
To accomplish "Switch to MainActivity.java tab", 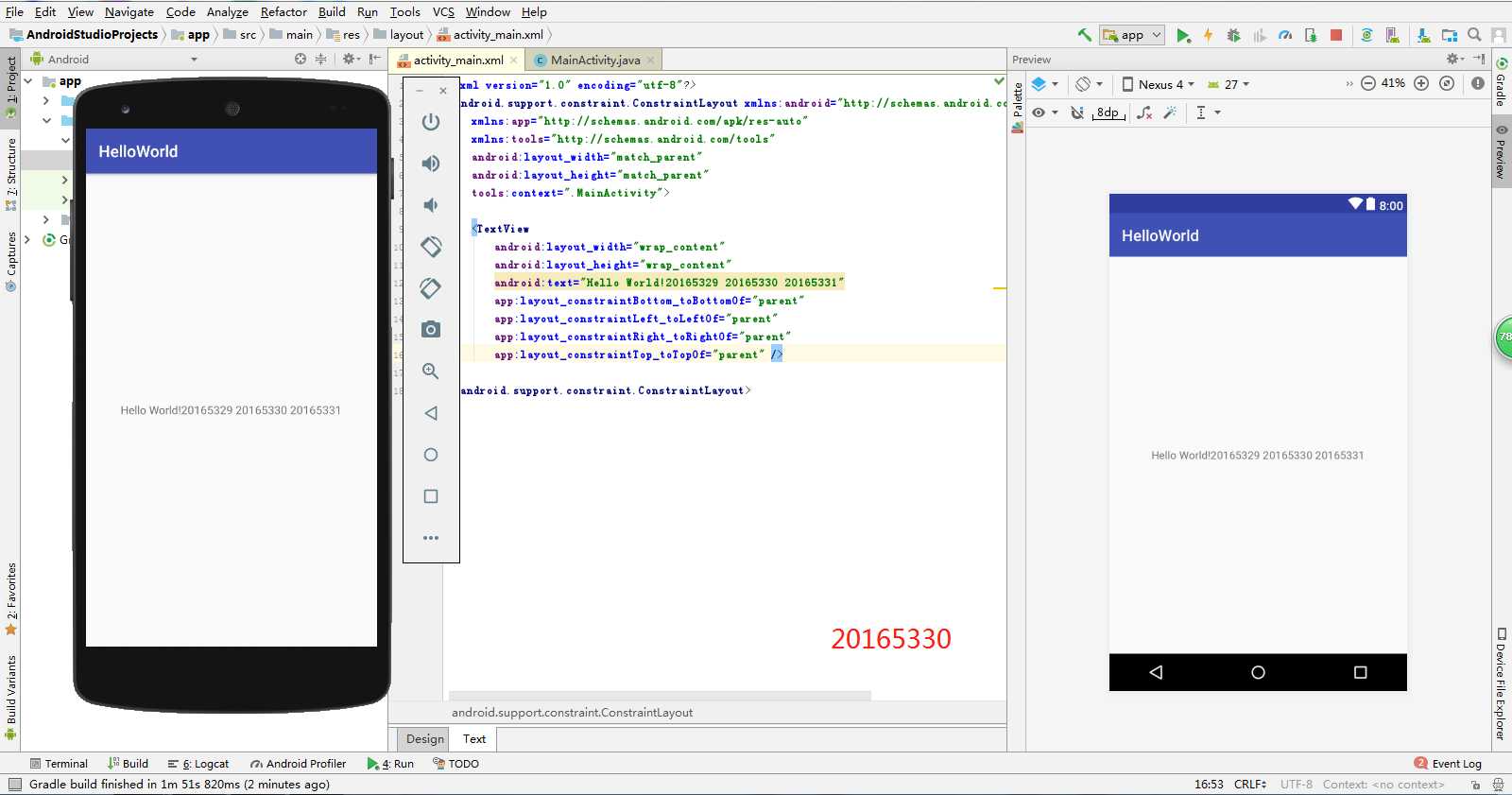I will coord(594,60).
